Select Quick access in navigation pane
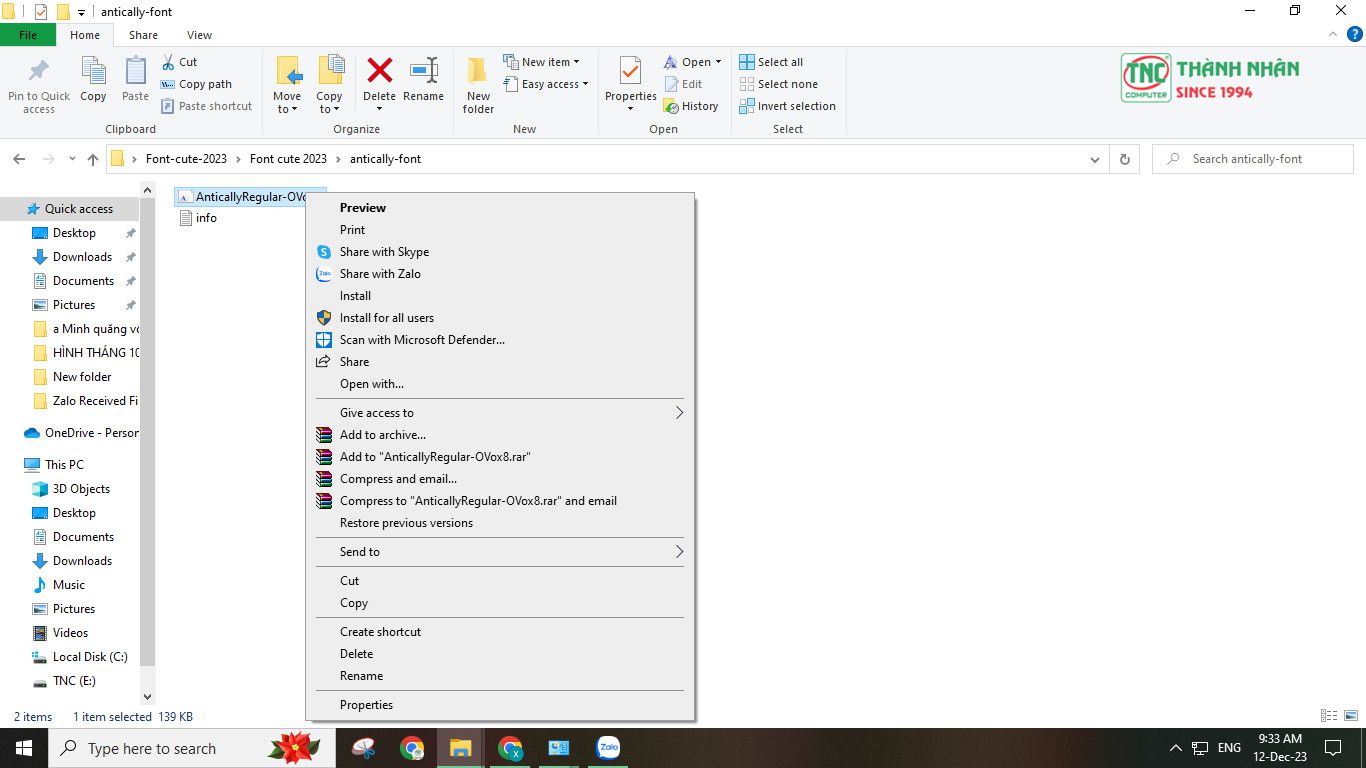The height and width of the screenshot is (768, 1366). tap(70, 209)
